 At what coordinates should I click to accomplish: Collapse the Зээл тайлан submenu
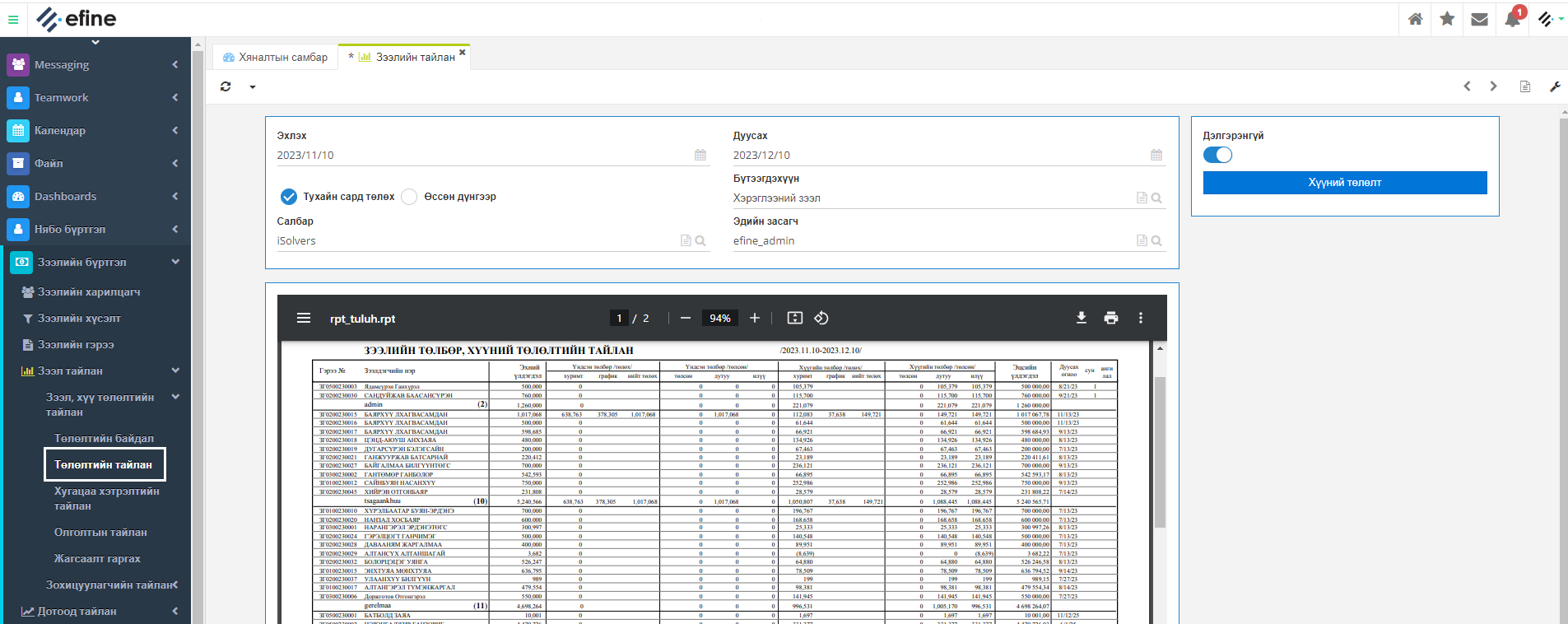pos(99,371)
